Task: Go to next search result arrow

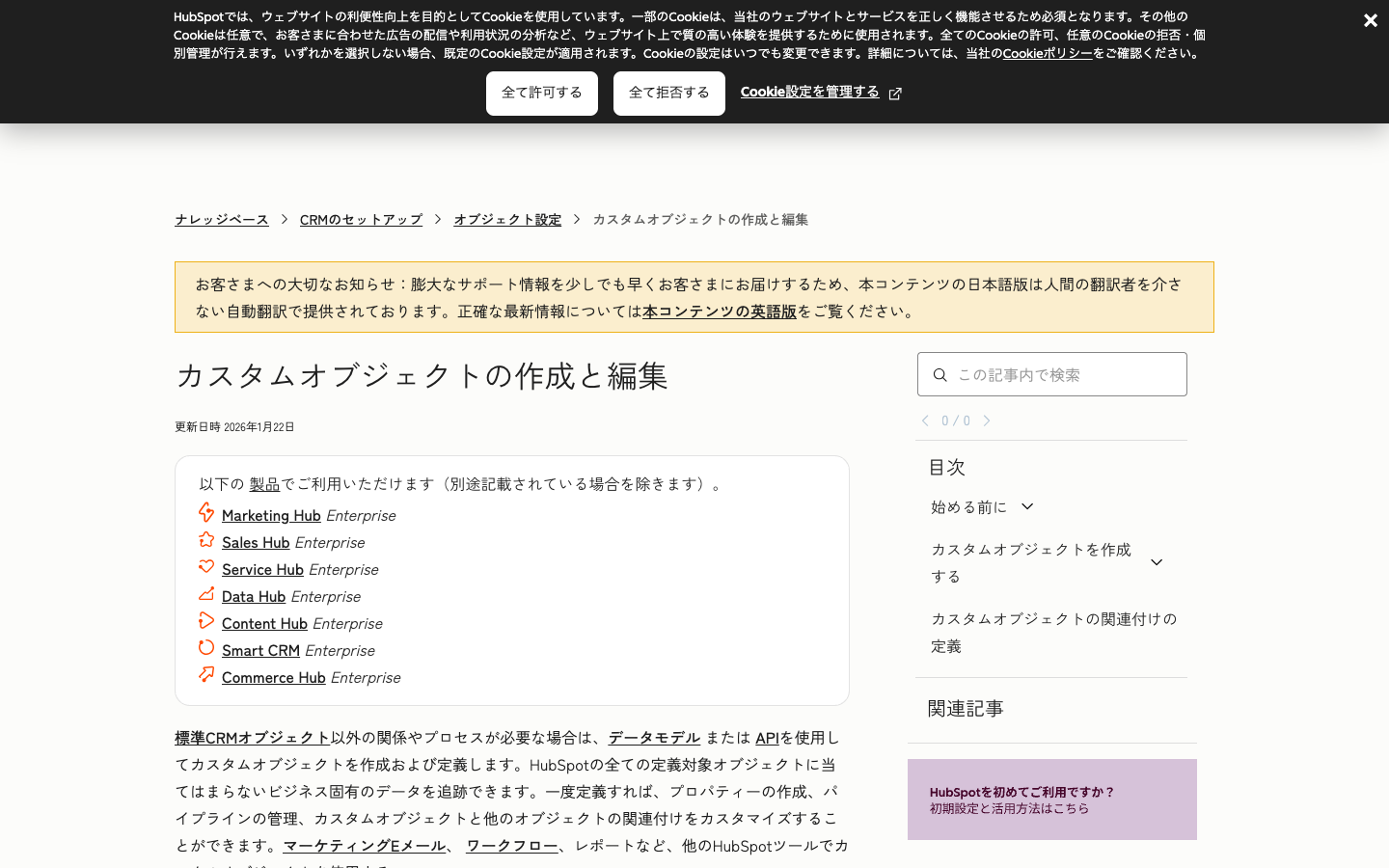Action: click(x=987, y=420)
